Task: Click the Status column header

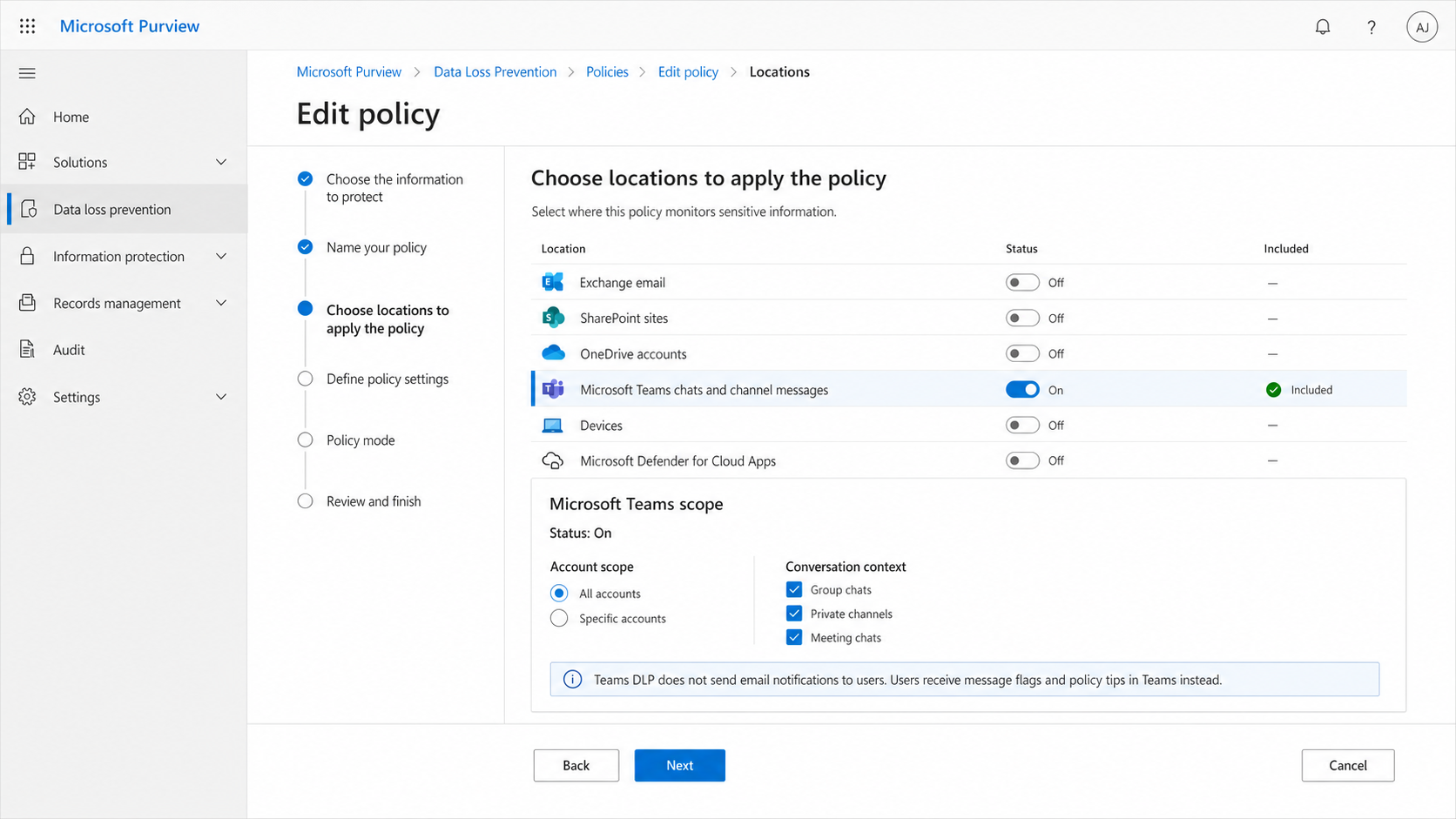Action: pyautogui.click(x=1021, y=248)
